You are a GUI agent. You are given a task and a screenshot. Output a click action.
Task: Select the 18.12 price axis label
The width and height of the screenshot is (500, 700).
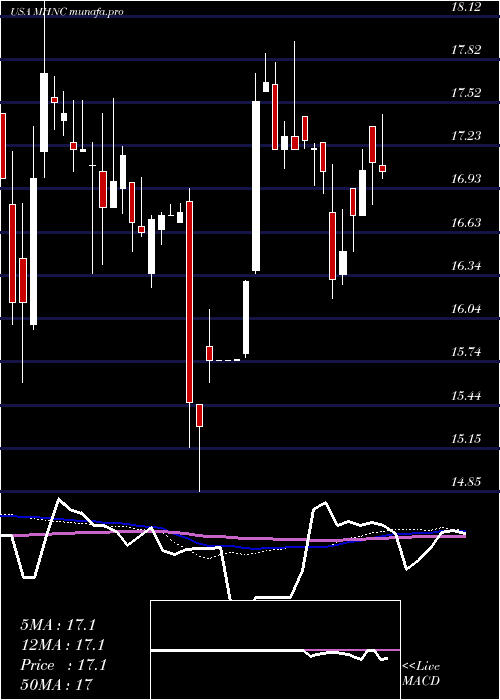pos(468,6)
